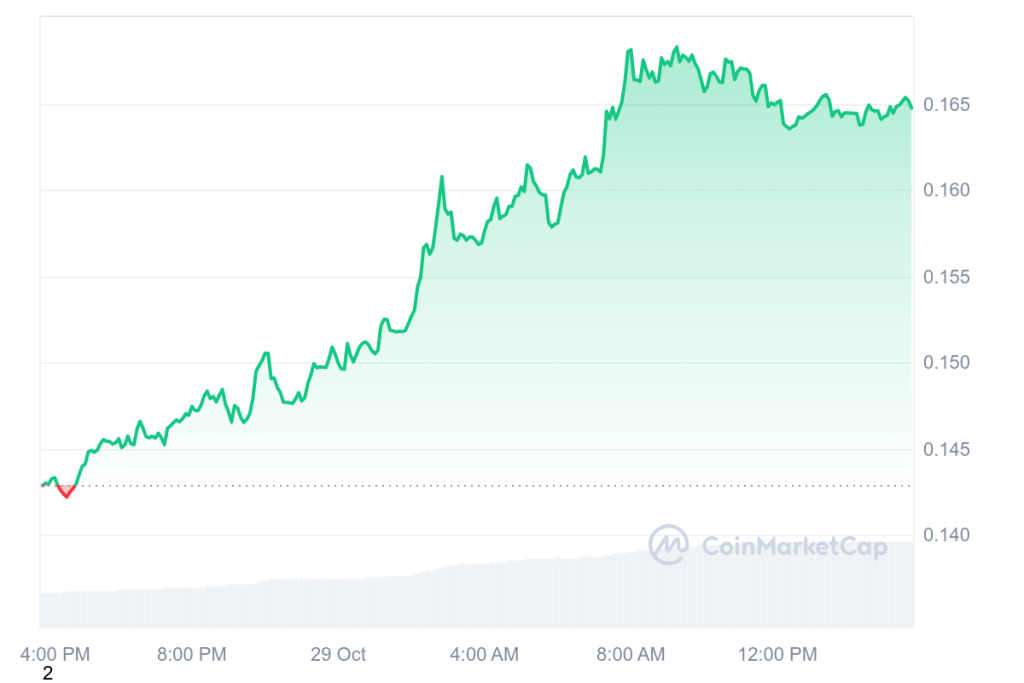1024x683 pixels.
Task: Select the 29 Oct date label
Action: (x=338, y=655)
